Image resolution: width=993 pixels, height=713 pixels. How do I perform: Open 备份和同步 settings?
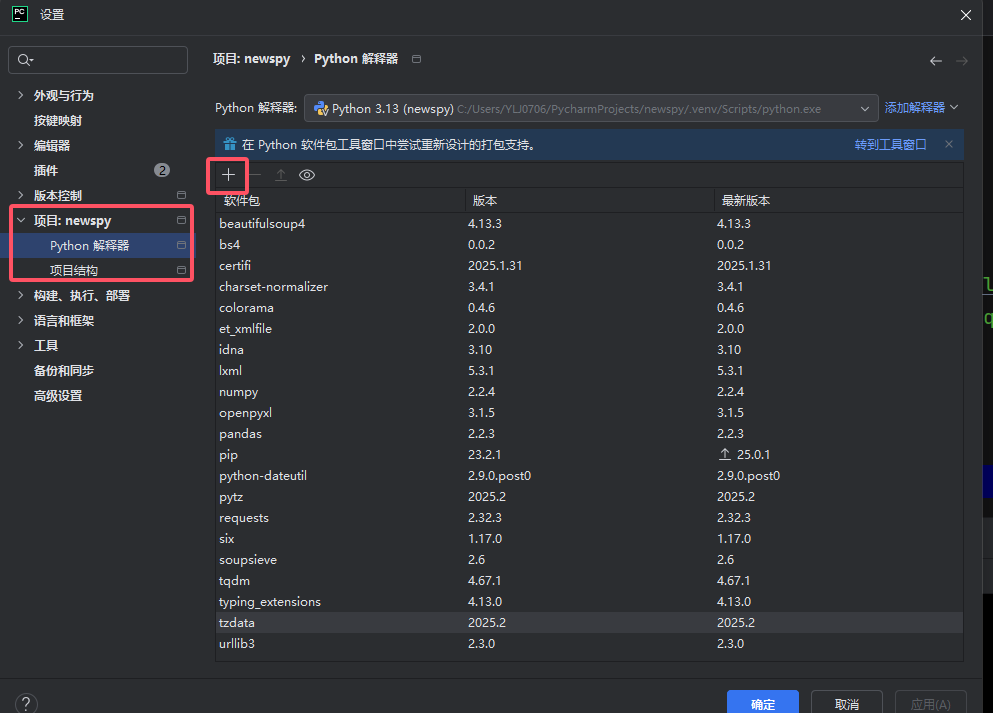tap(63, 370)
